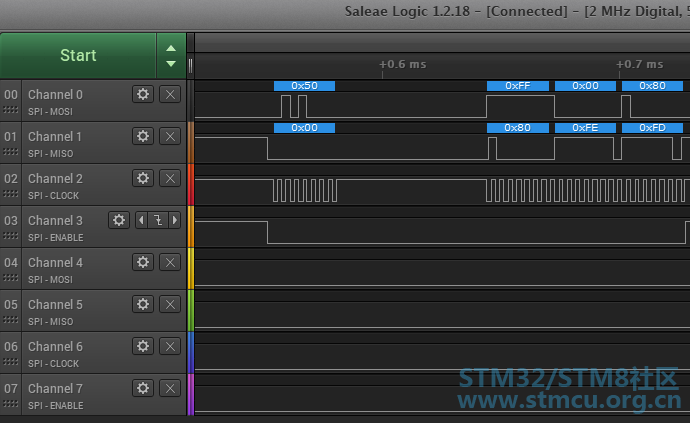This screenshot has width=690, height=423.
Task: Click the +0.7 ms time marker
Action: pyautogui.click(x=639, y=64)
